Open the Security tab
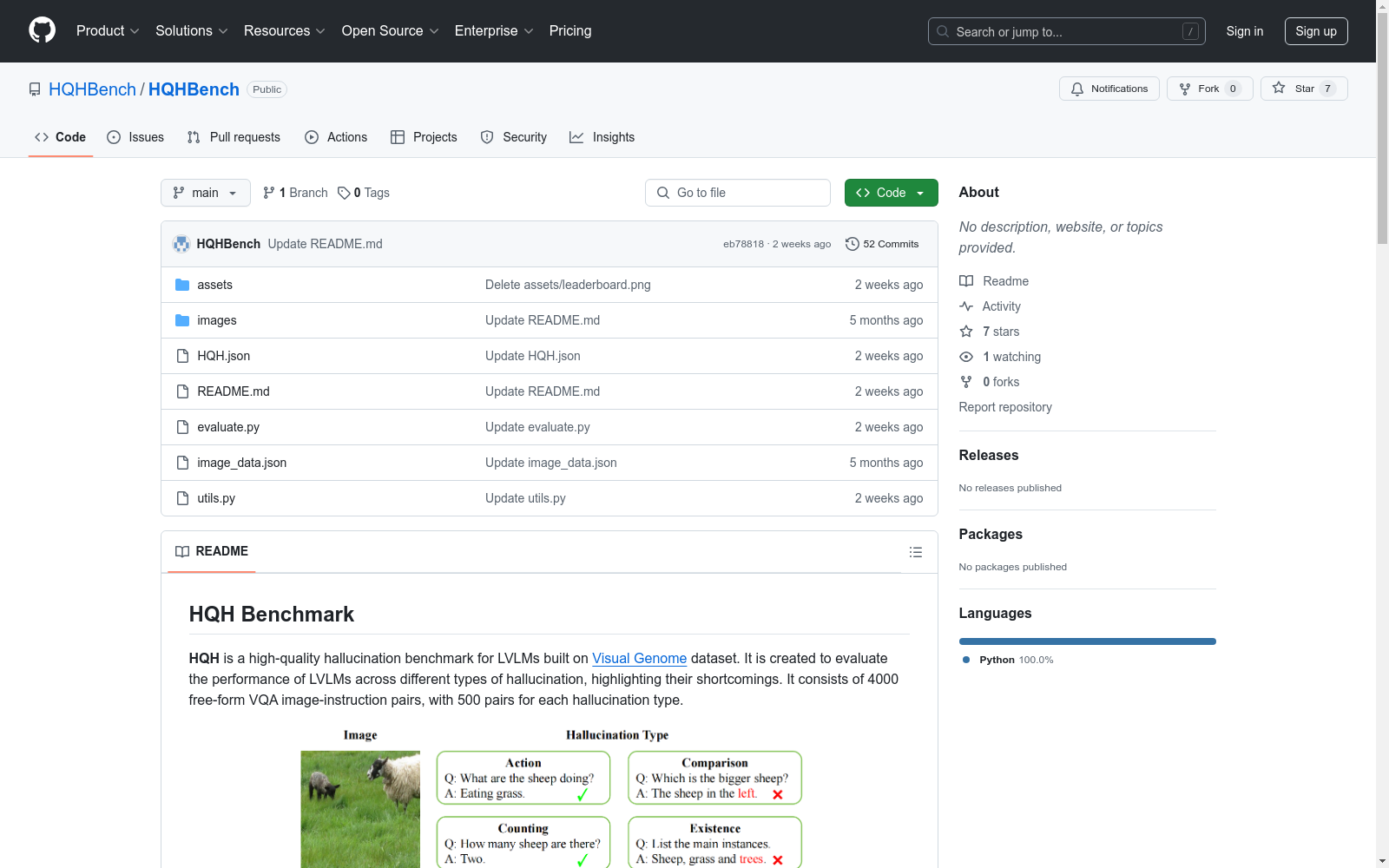Image resolution: width=1389 pixels, height=868 pixels. tap(514, 137)
